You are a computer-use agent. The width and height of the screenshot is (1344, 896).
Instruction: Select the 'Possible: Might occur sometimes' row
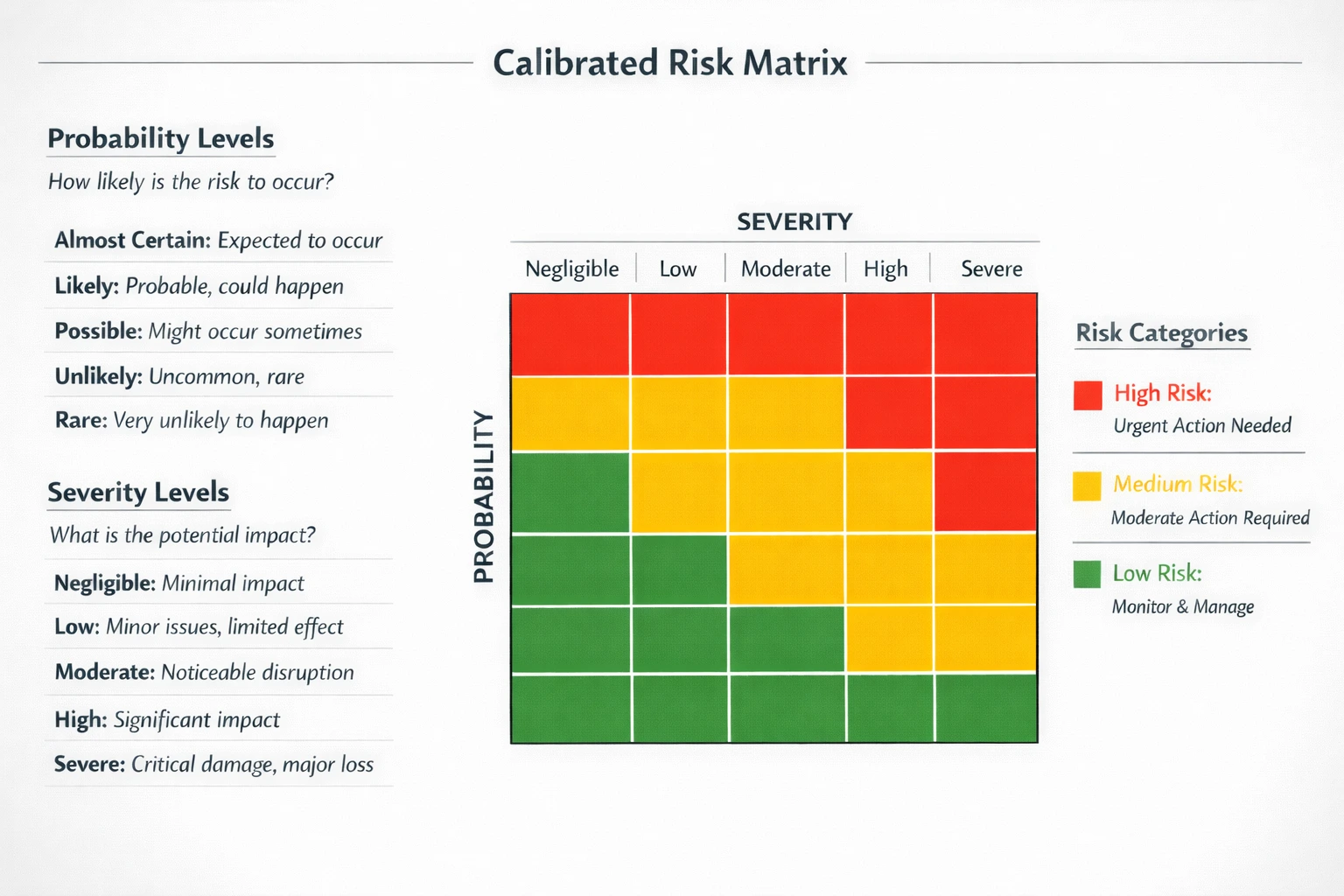pos(208,331)
